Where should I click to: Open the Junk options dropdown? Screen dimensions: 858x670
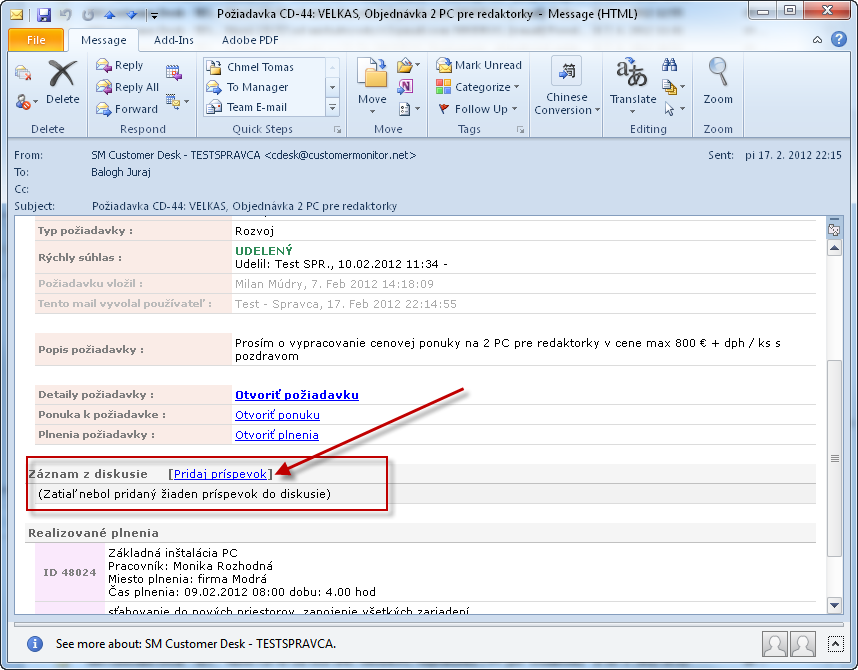[x=26, y=102]
